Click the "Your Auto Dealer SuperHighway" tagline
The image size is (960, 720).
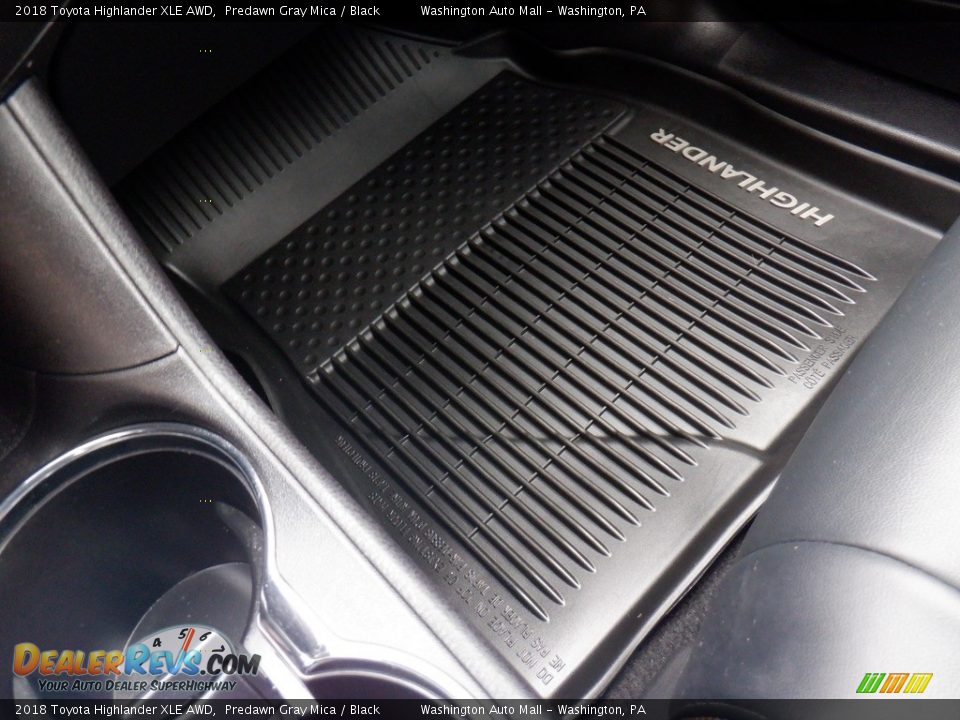tap(137, 685)
